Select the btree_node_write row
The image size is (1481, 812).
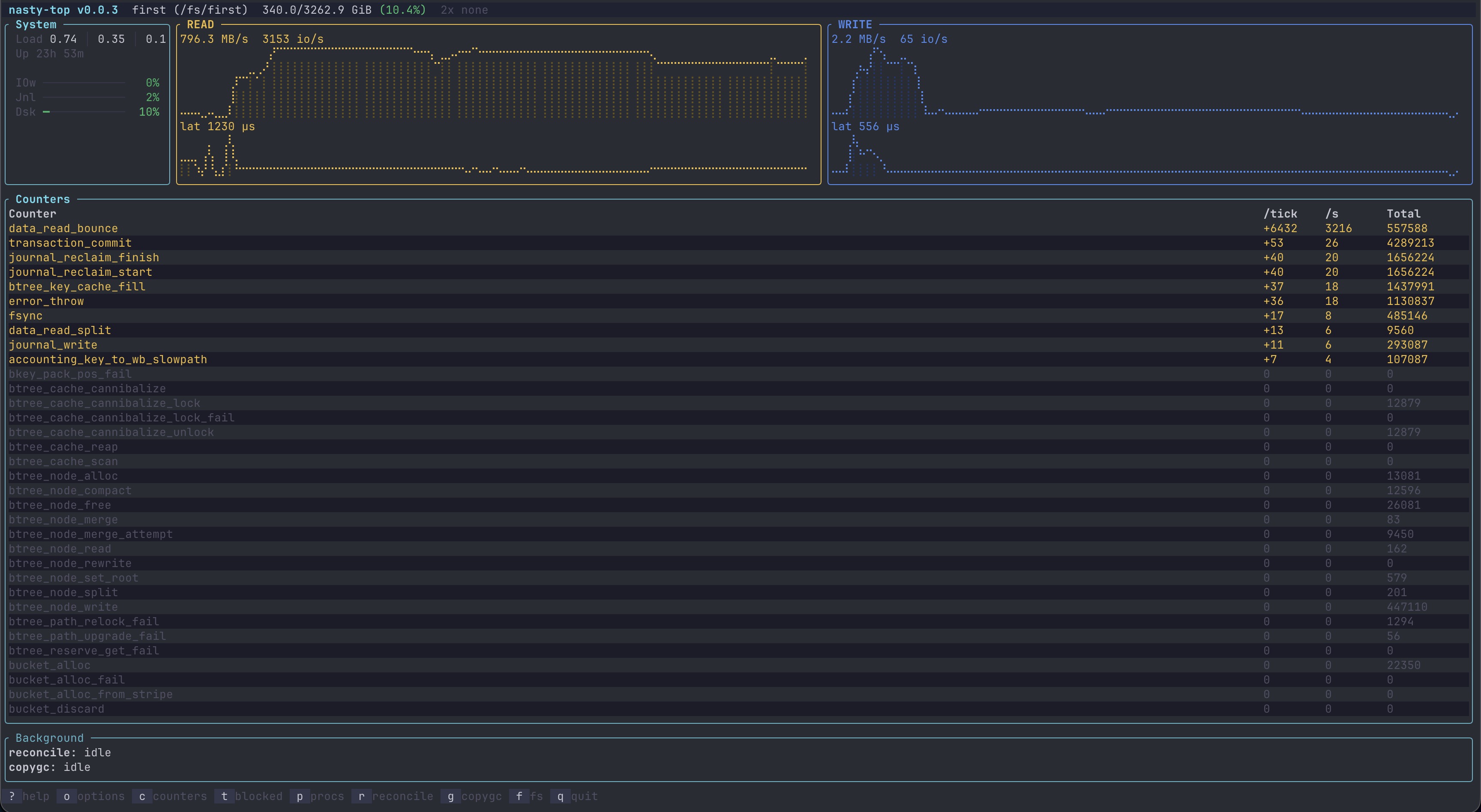738,607
